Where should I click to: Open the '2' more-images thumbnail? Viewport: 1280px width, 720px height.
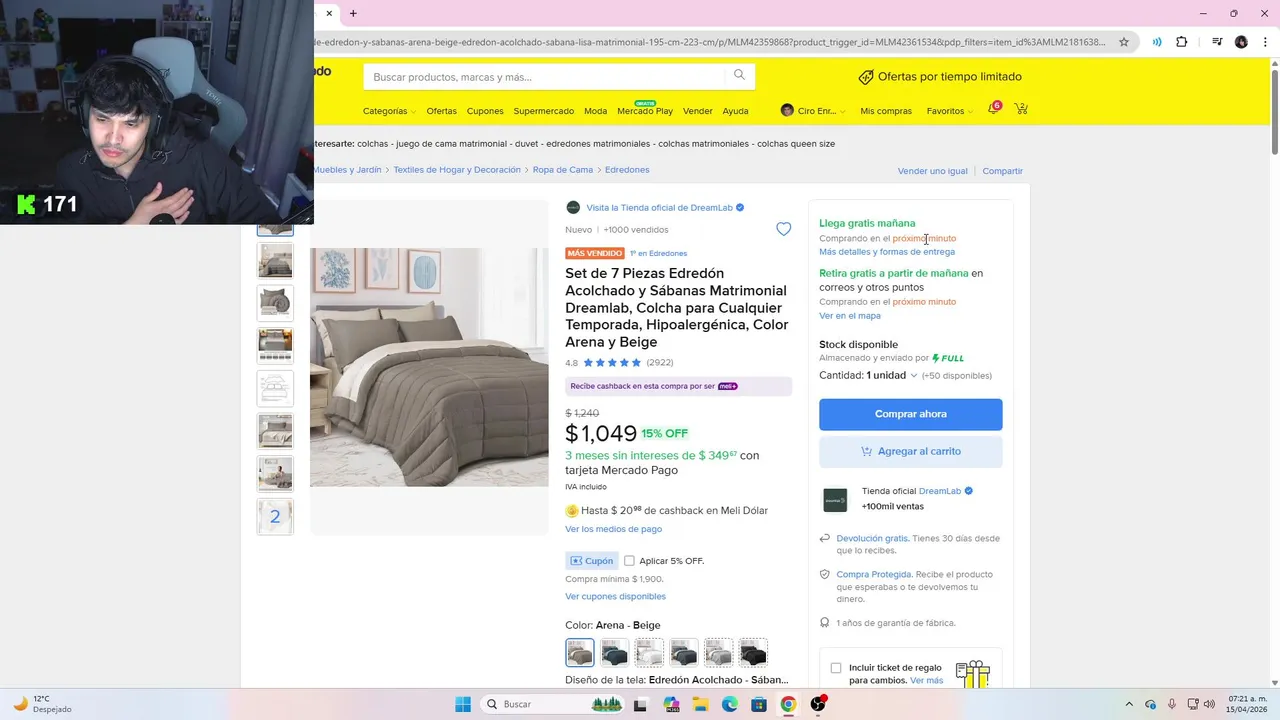coord(275,517)
